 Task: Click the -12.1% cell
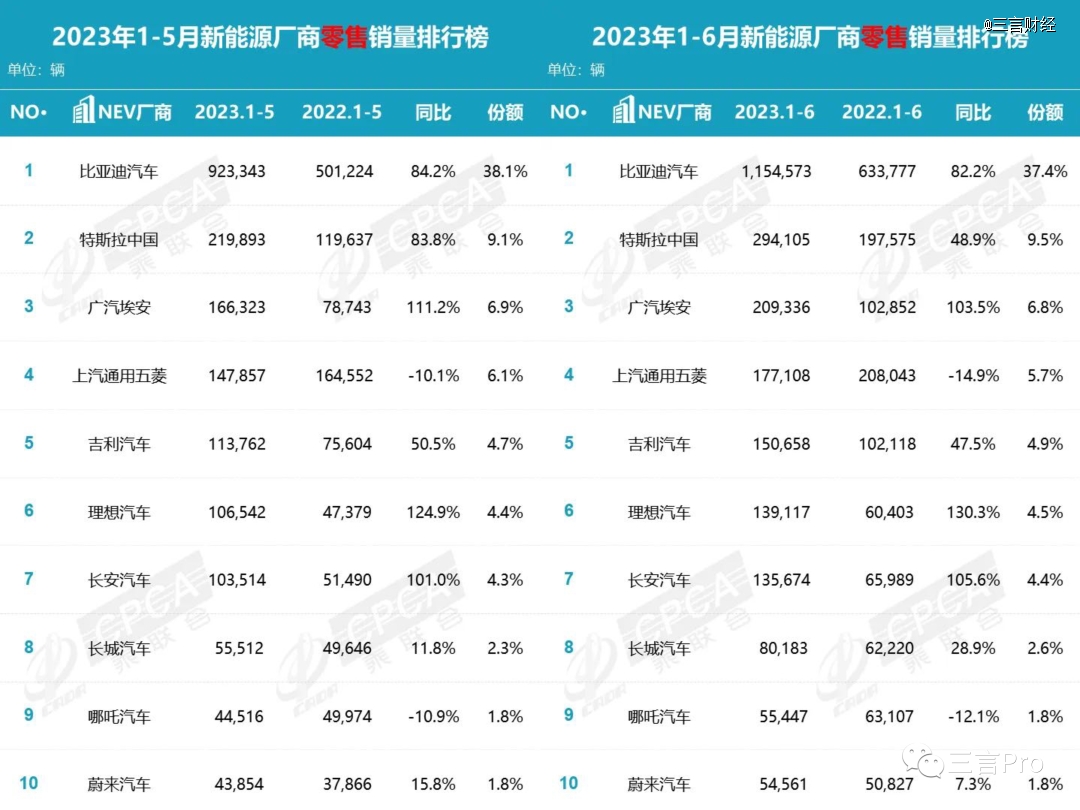tap(973, 717)
